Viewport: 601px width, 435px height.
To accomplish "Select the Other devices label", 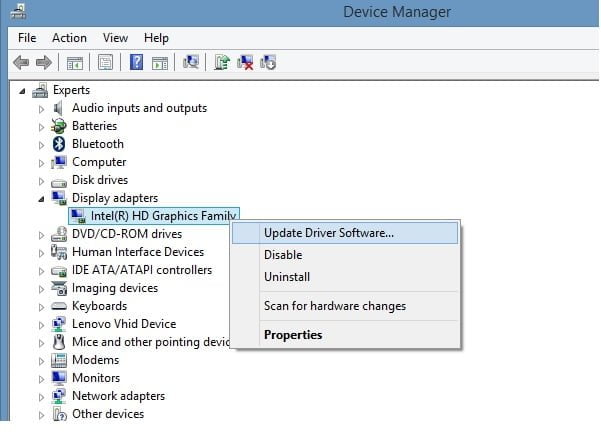I will coord(108,414).
